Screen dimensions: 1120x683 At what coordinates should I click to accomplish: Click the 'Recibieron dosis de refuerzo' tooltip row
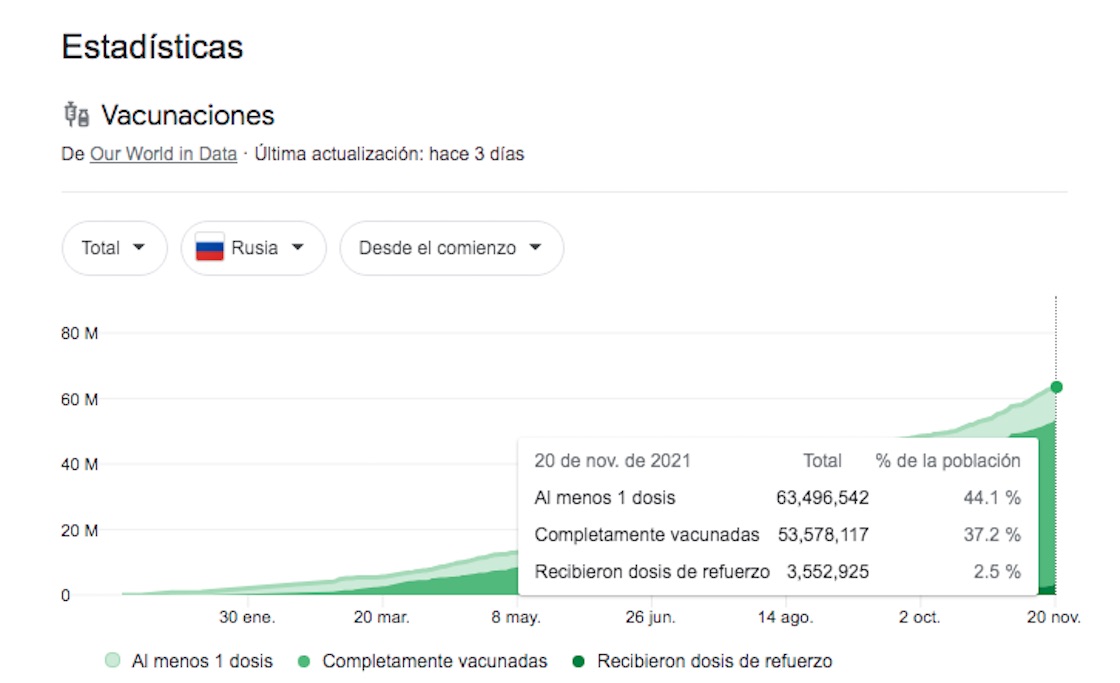click(652, 572)
